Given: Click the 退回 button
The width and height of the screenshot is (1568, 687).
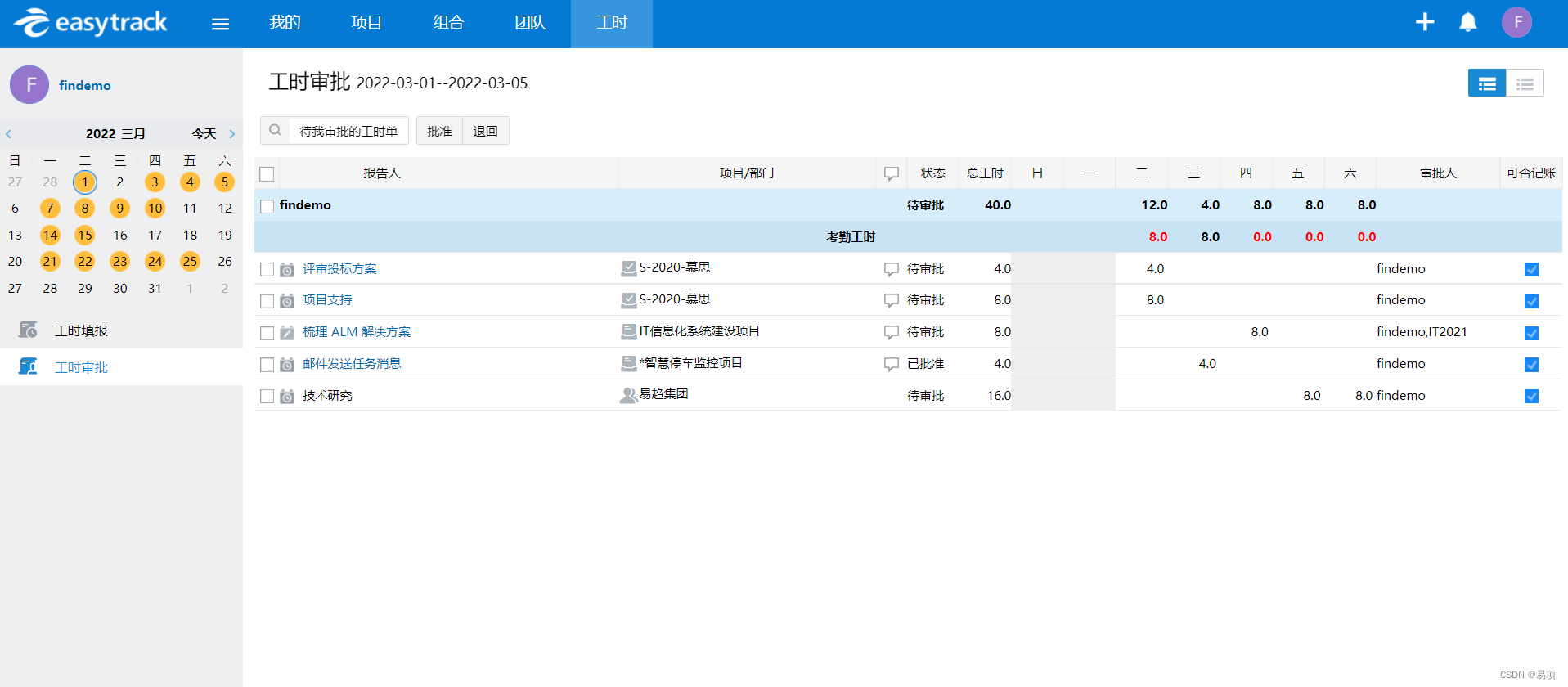Looking at the screenshot, I should click(x=486, y=131).
